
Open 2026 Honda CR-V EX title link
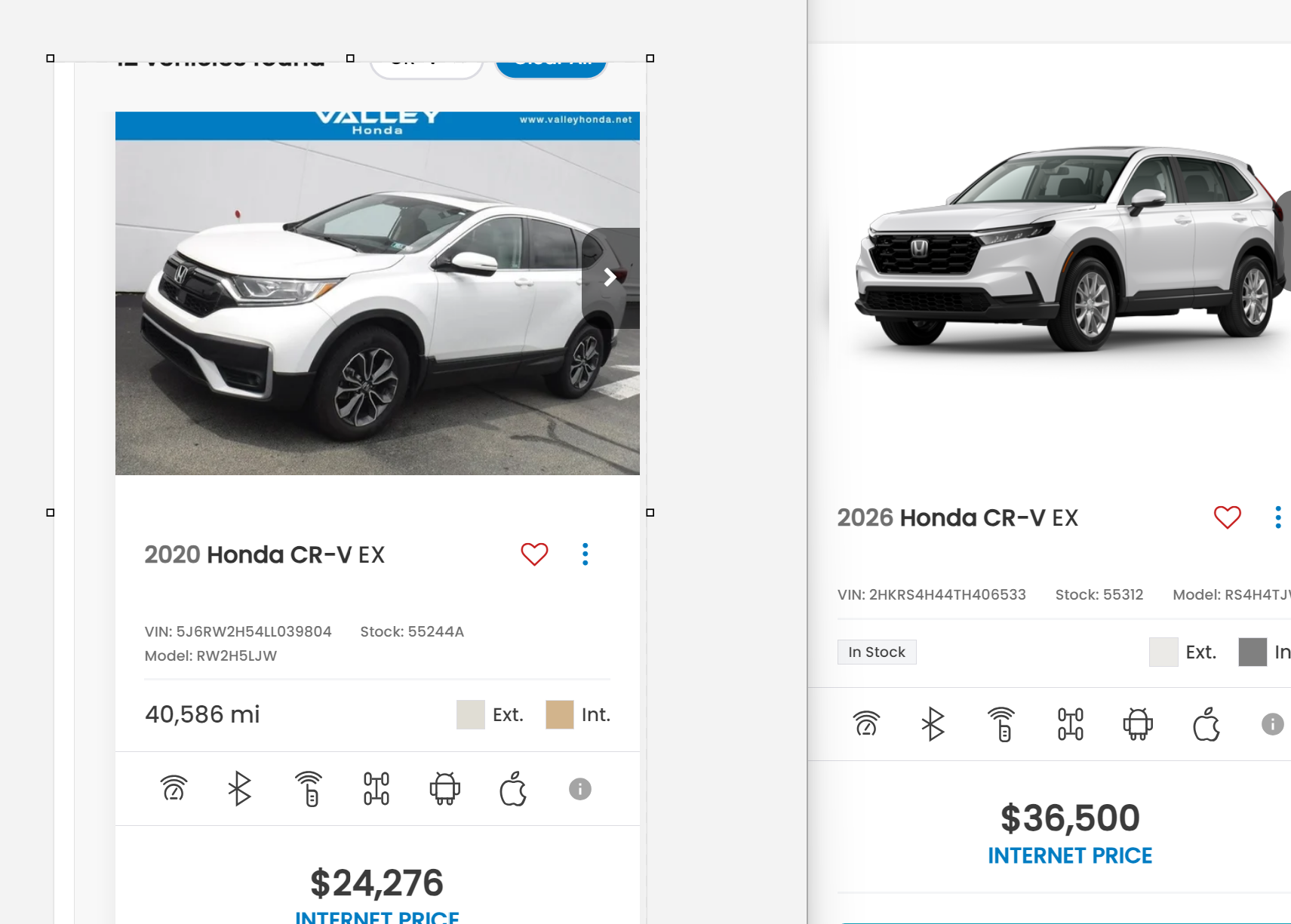point(957,517)
